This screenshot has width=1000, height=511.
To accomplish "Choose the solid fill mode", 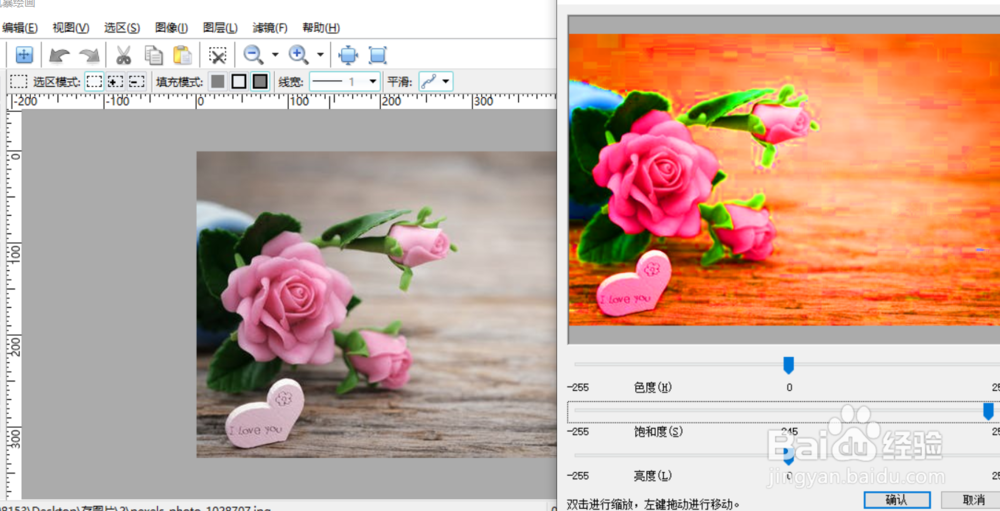I will (218, 82).
